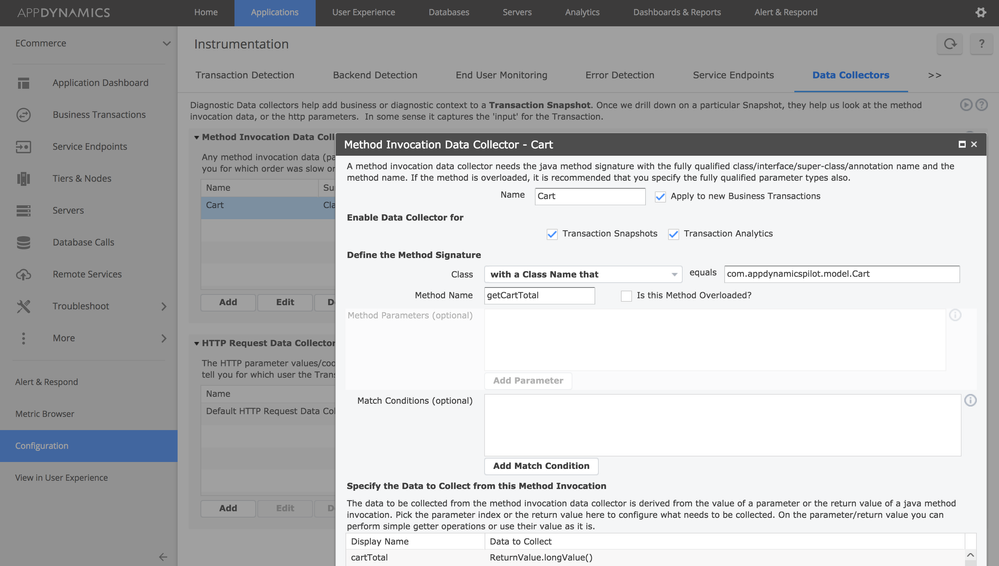
Task: Click the Database Calls sidebar icon
Action: click(x=24, y=242)
